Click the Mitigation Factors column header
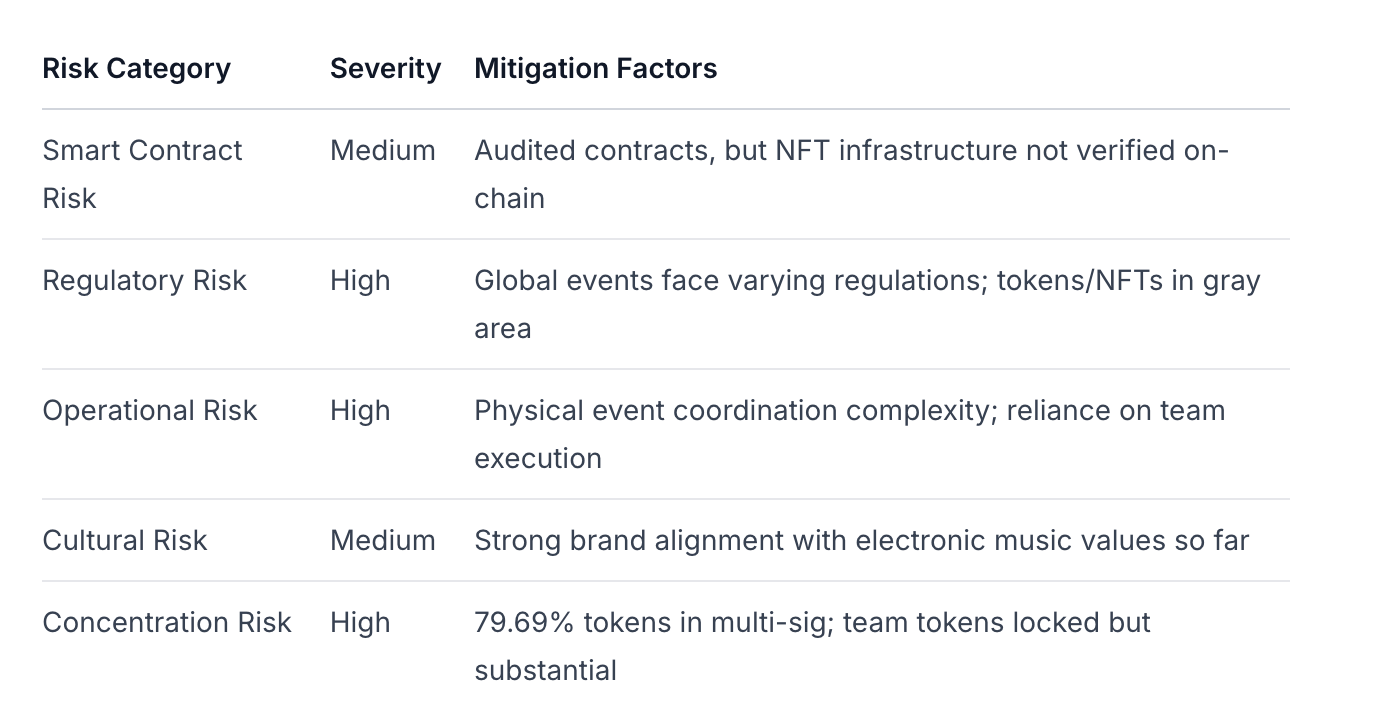This screenshot has width=1378, height=716. click(596, 69)
